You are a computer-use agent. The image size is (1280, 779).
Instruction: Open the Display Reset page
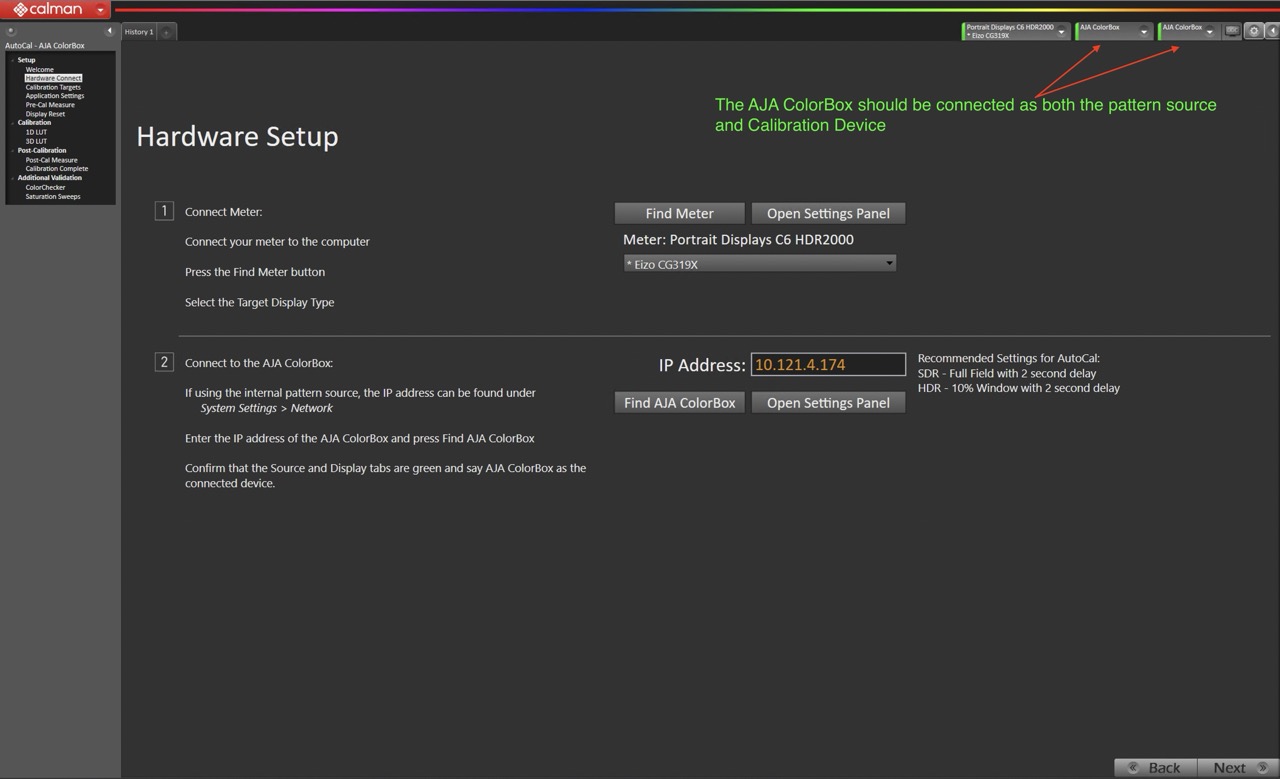point(45,114)
